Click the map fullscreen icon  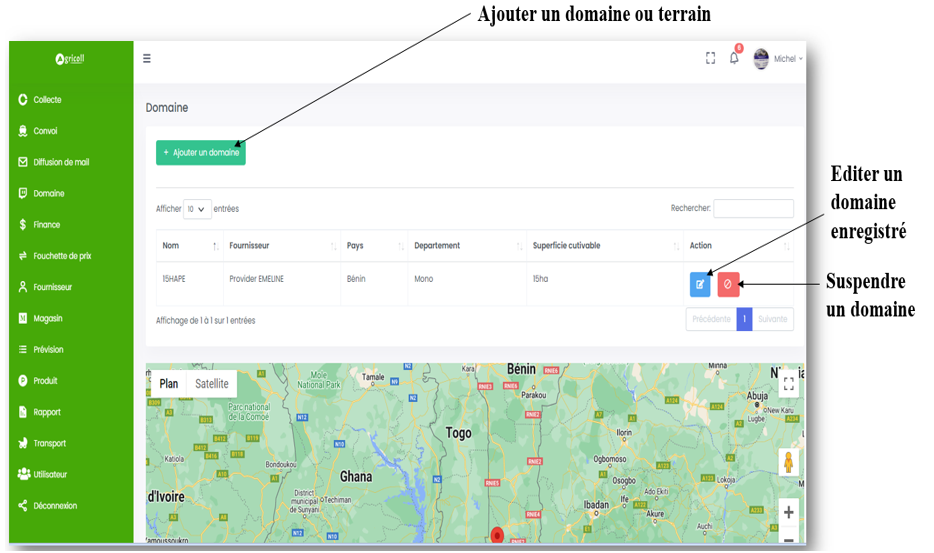click(x=788, y=383)
